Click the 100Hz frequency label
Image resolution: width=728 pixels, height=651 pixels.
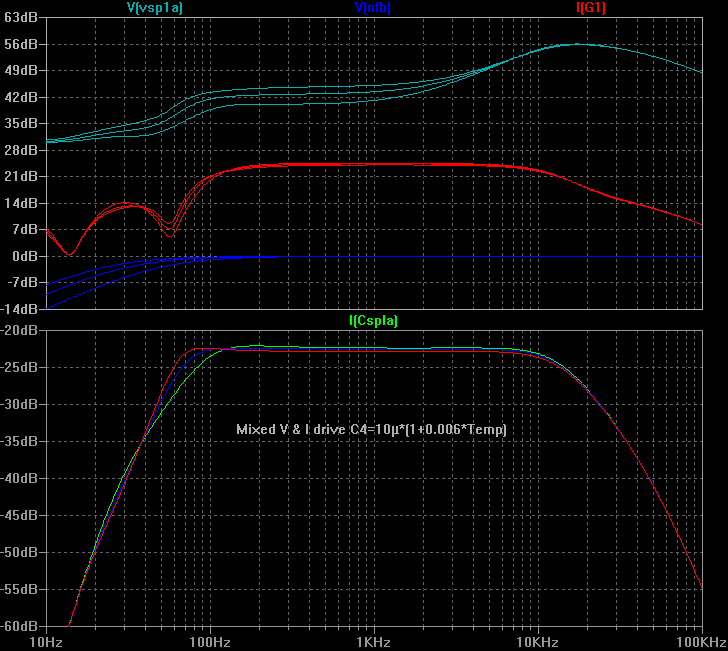tap(210, 643)
